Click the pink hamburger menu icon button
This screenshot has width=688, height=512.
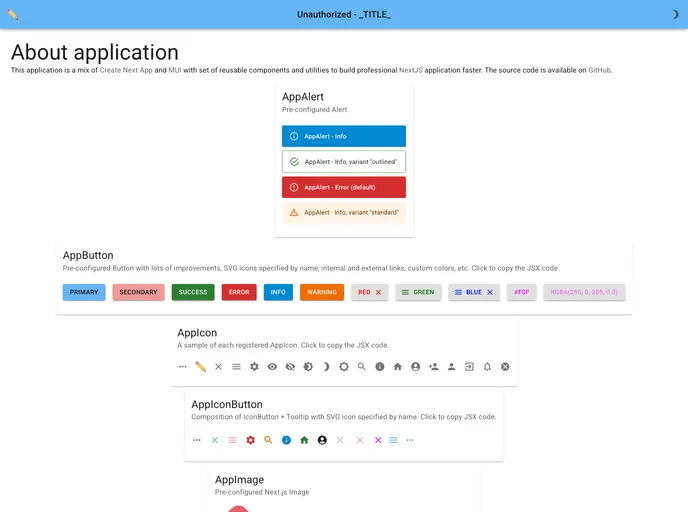point(233,440)
